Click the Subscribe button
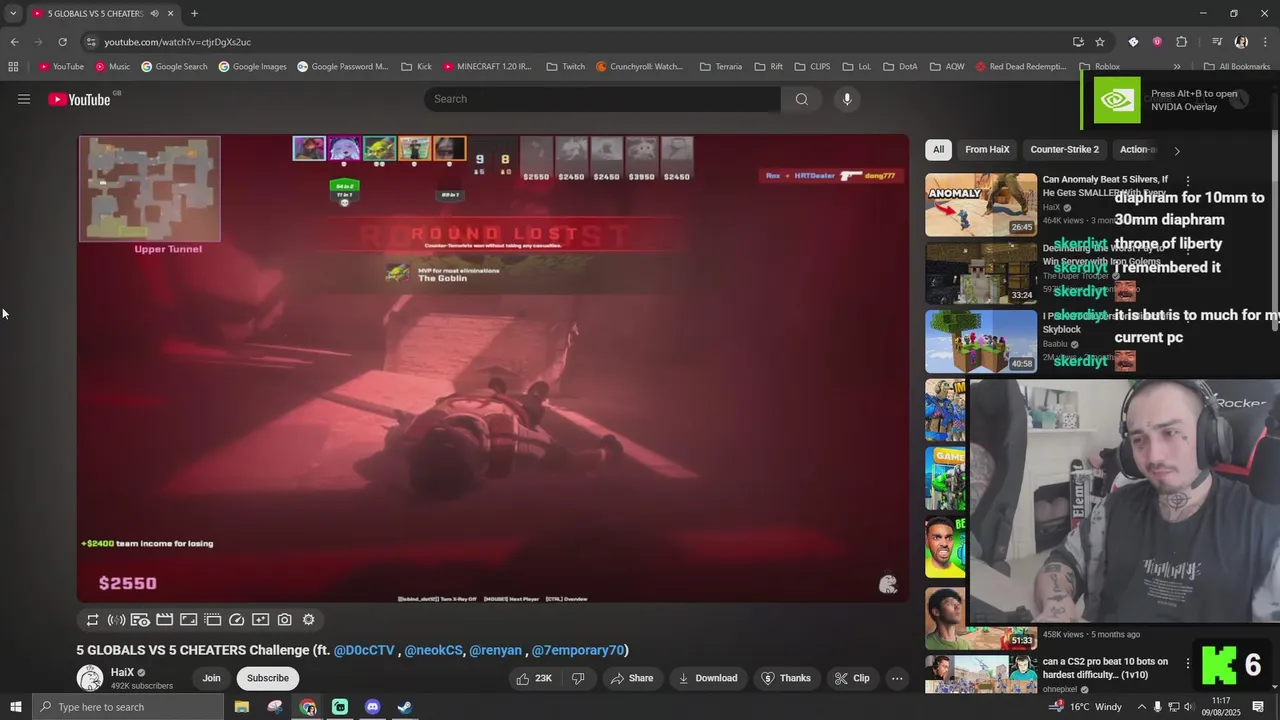Image resolution: width=1280 pixels, height=720 pixels. click(268, 678)
